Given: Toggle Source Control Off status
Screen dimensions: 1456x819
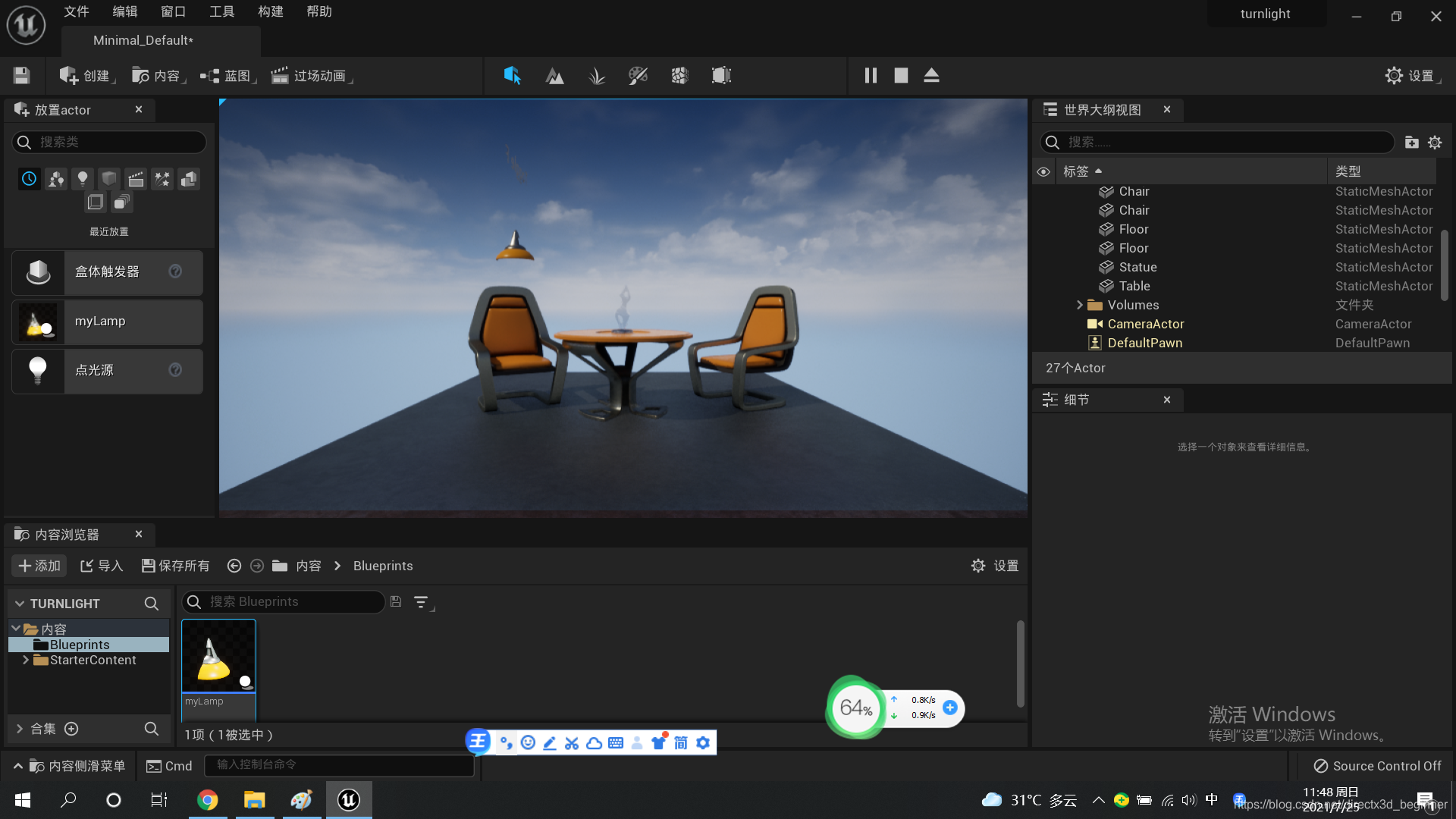Looking at the screenshot, I should coord(1377,766).
